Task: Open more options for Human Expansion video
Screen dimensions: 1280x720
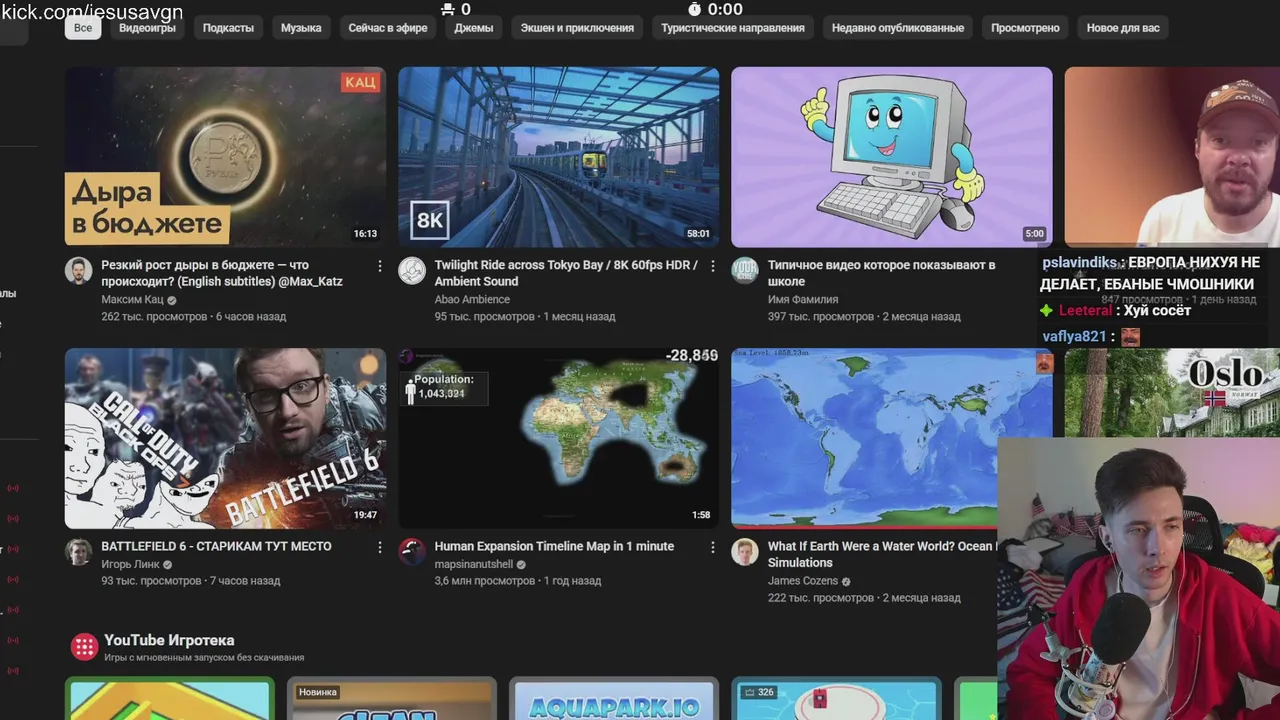Action: (713, 547)
